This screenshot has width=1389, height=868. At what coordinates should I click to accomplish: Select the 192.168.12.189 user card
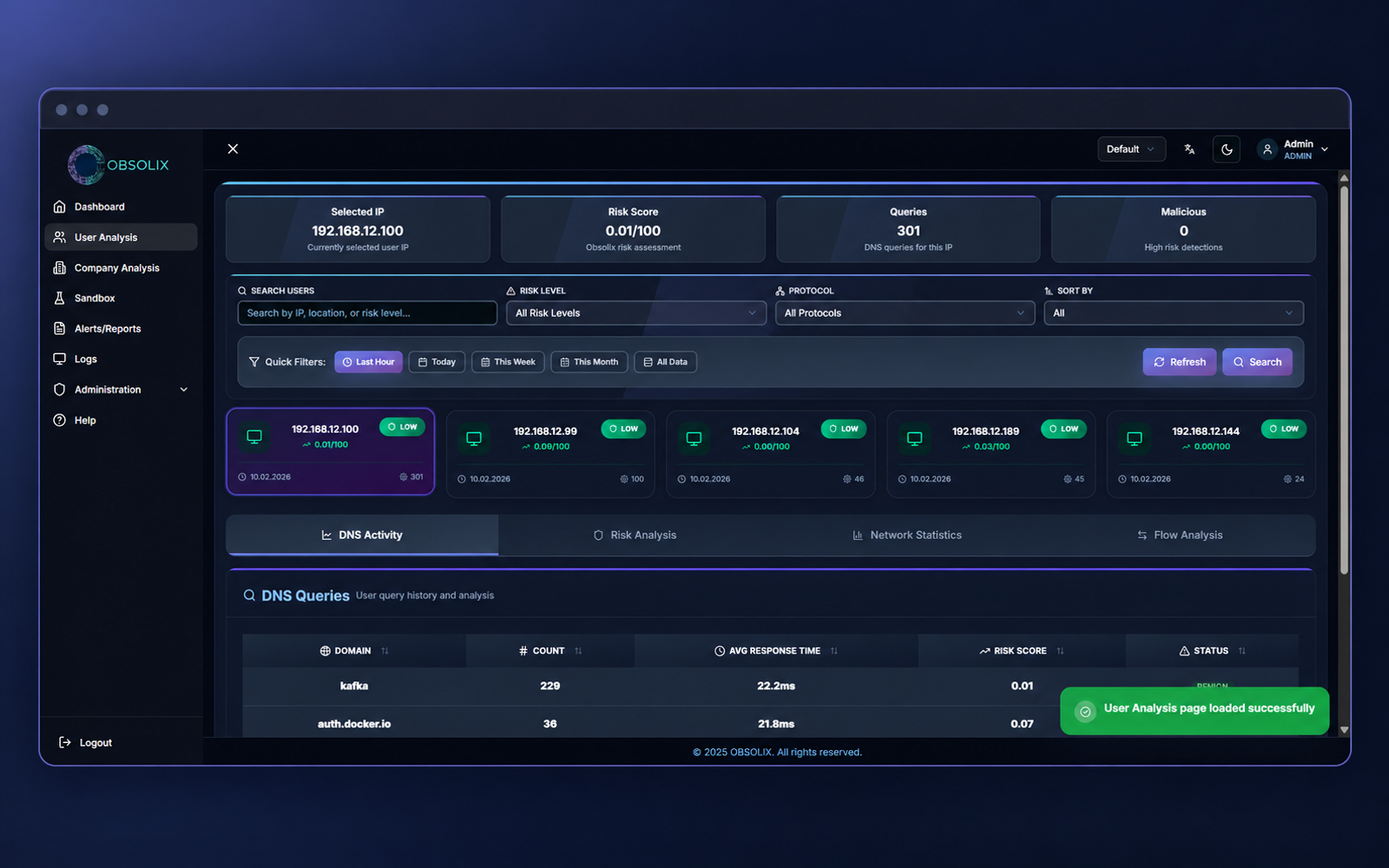pyautogui.click(x=991, y=454)
